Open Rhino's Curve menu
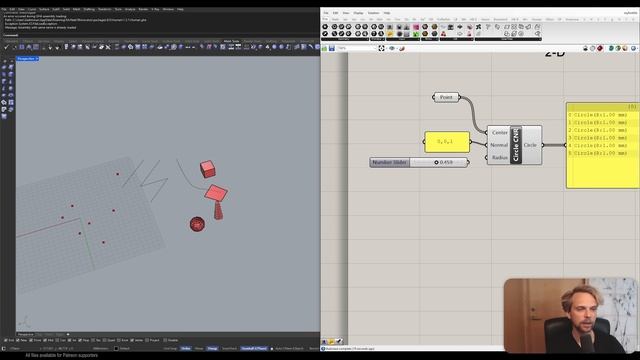This screenshot has height=360, width=640. coord(32,9)
